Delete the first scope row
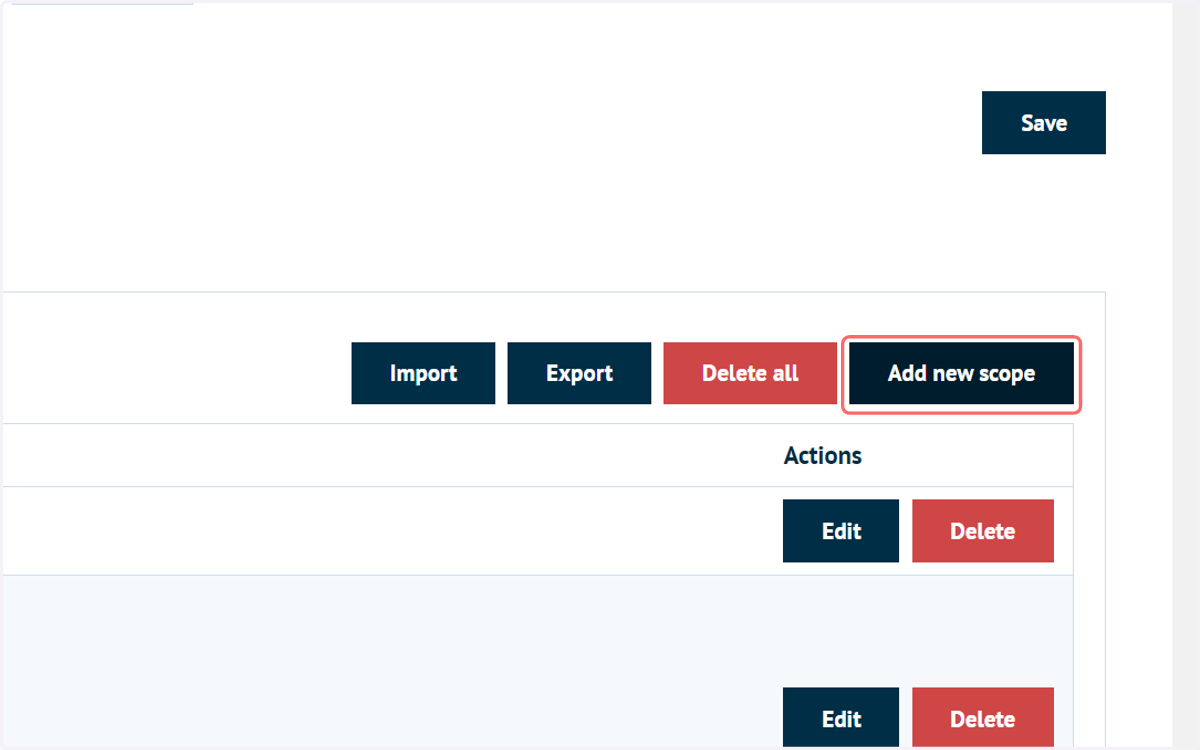Screen dimensions: 1200x750 click(x=983, y=531)
